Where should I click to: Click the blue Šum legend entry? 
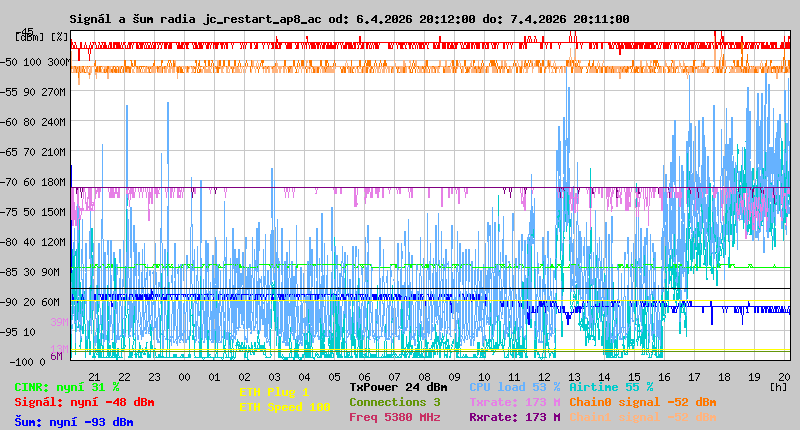(x=74, y=422)
